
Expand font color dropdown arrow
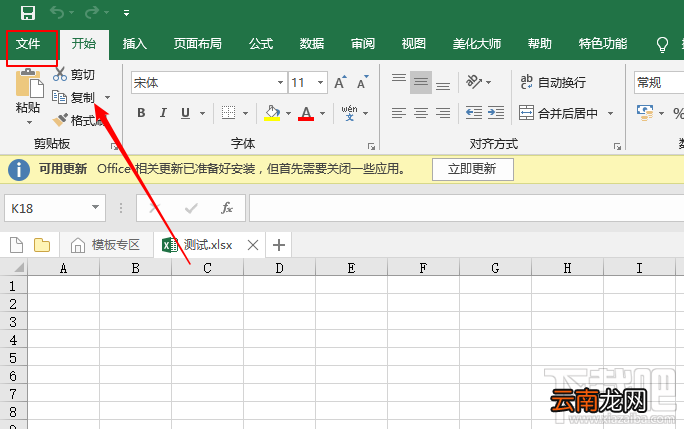[322, 113]
